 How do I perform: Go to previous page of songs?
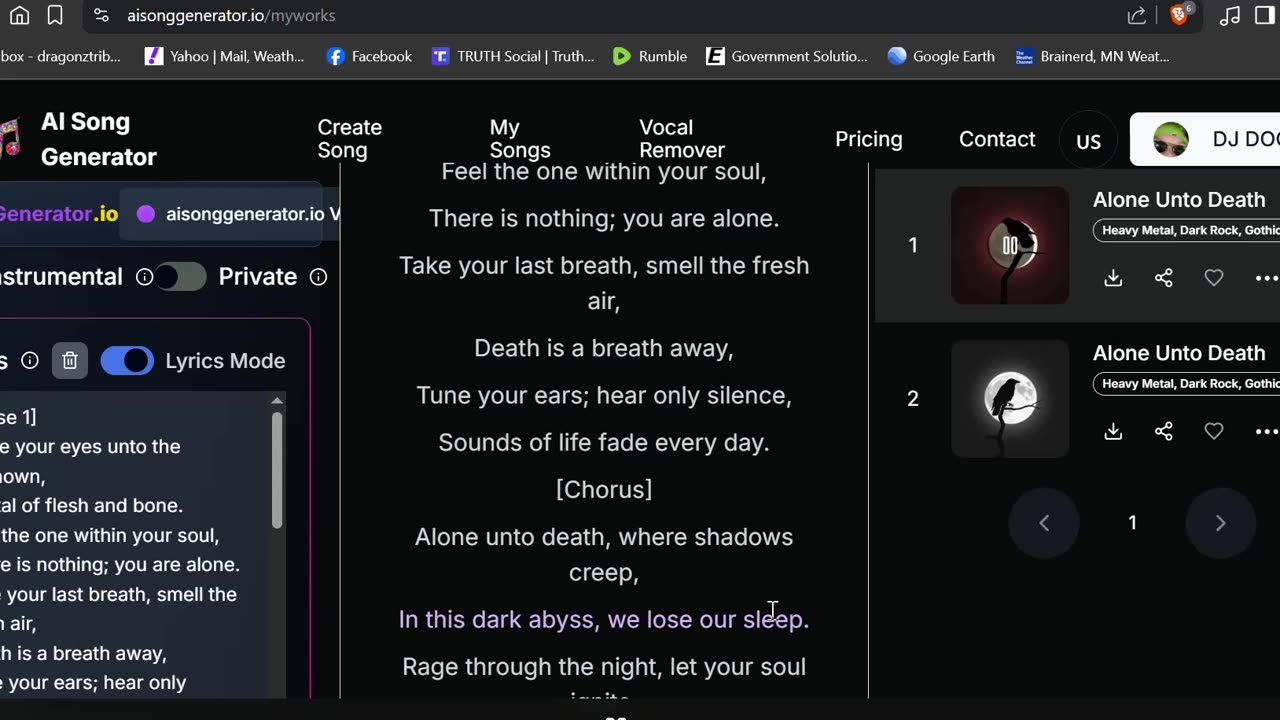click(x=1044, y=523)
